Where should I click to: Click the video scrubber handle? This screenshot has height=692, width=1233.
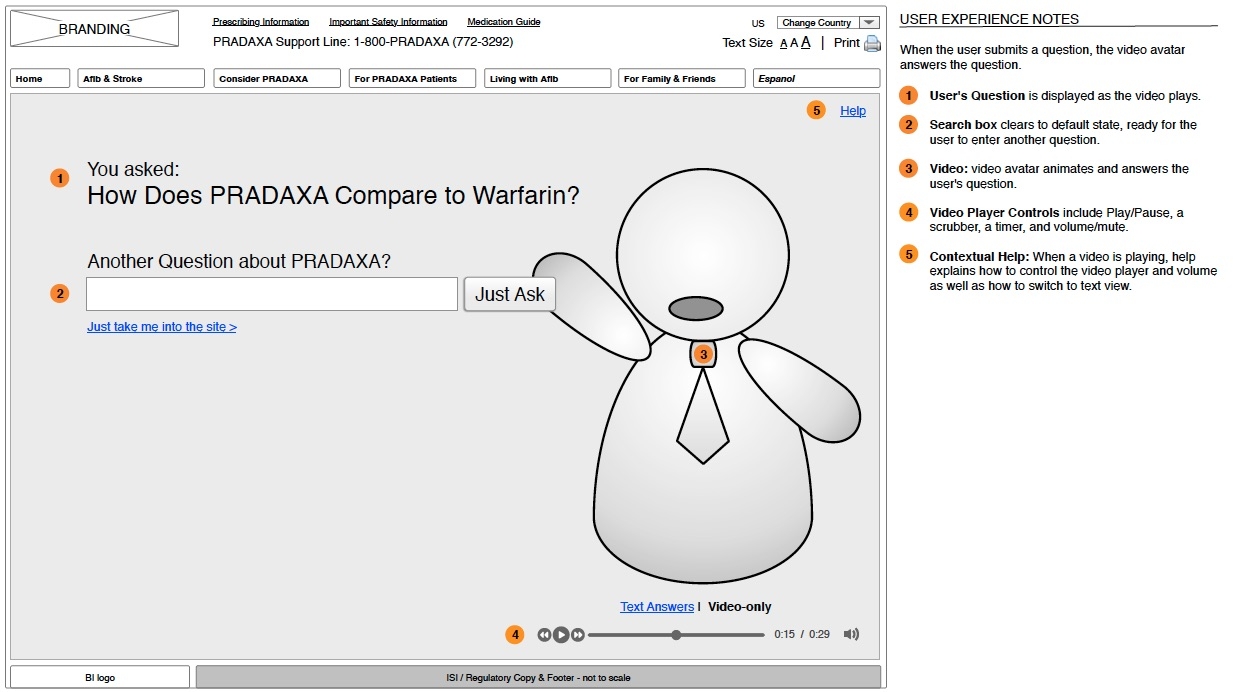[677, 634]
